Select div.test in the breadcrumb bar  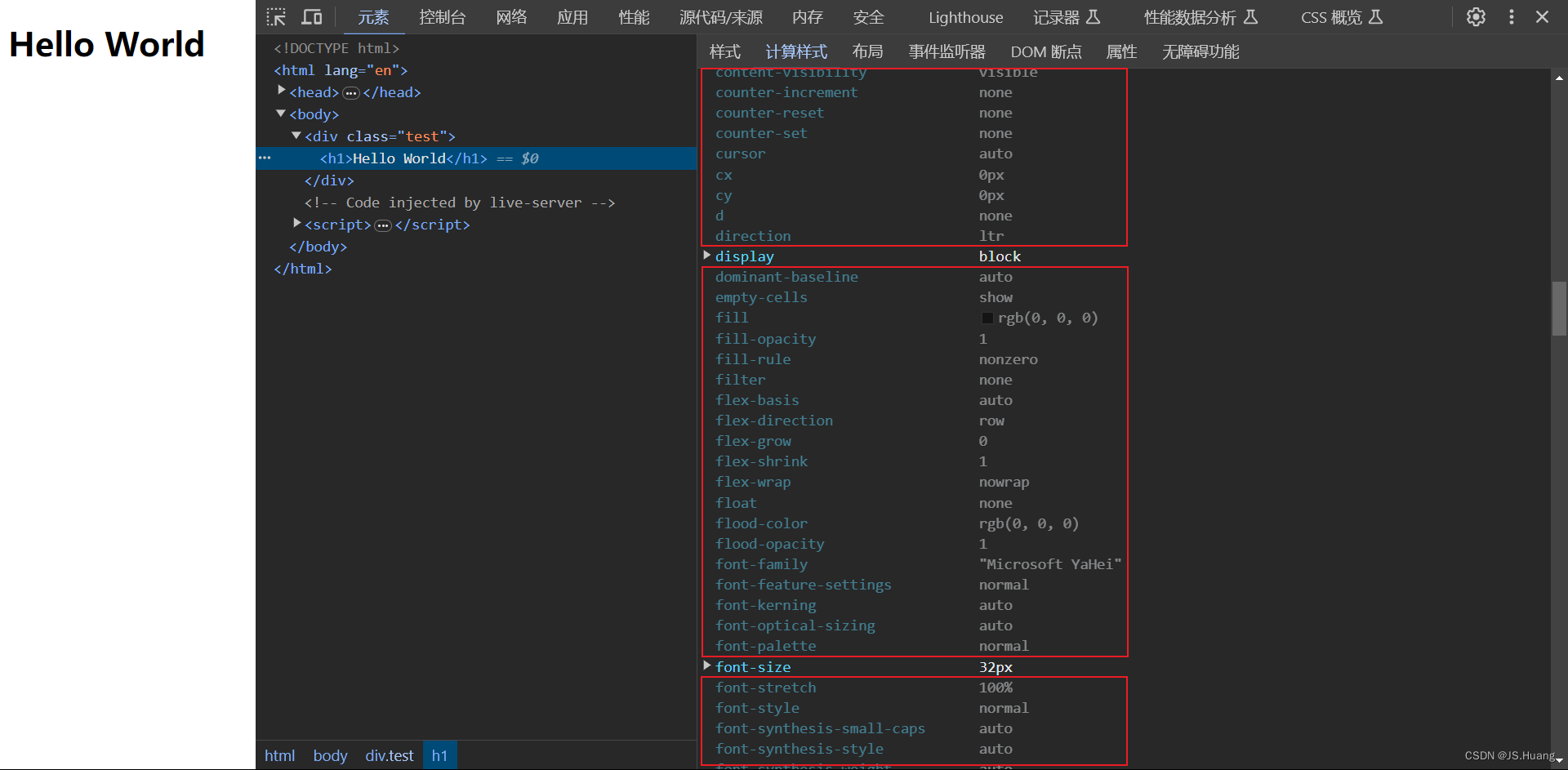point(390,755)
